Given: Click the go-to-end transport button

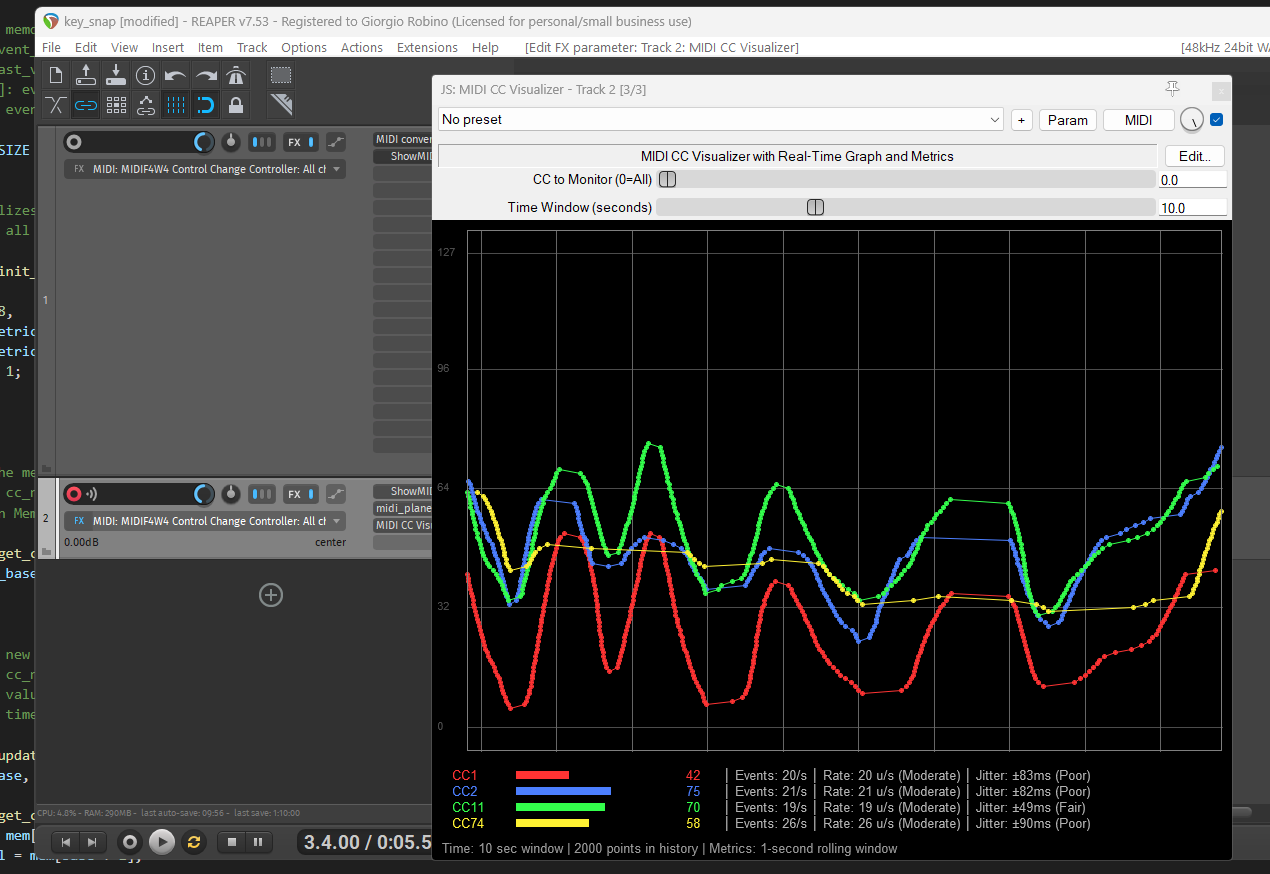Looking at the screenshot, I should [91, 842].
